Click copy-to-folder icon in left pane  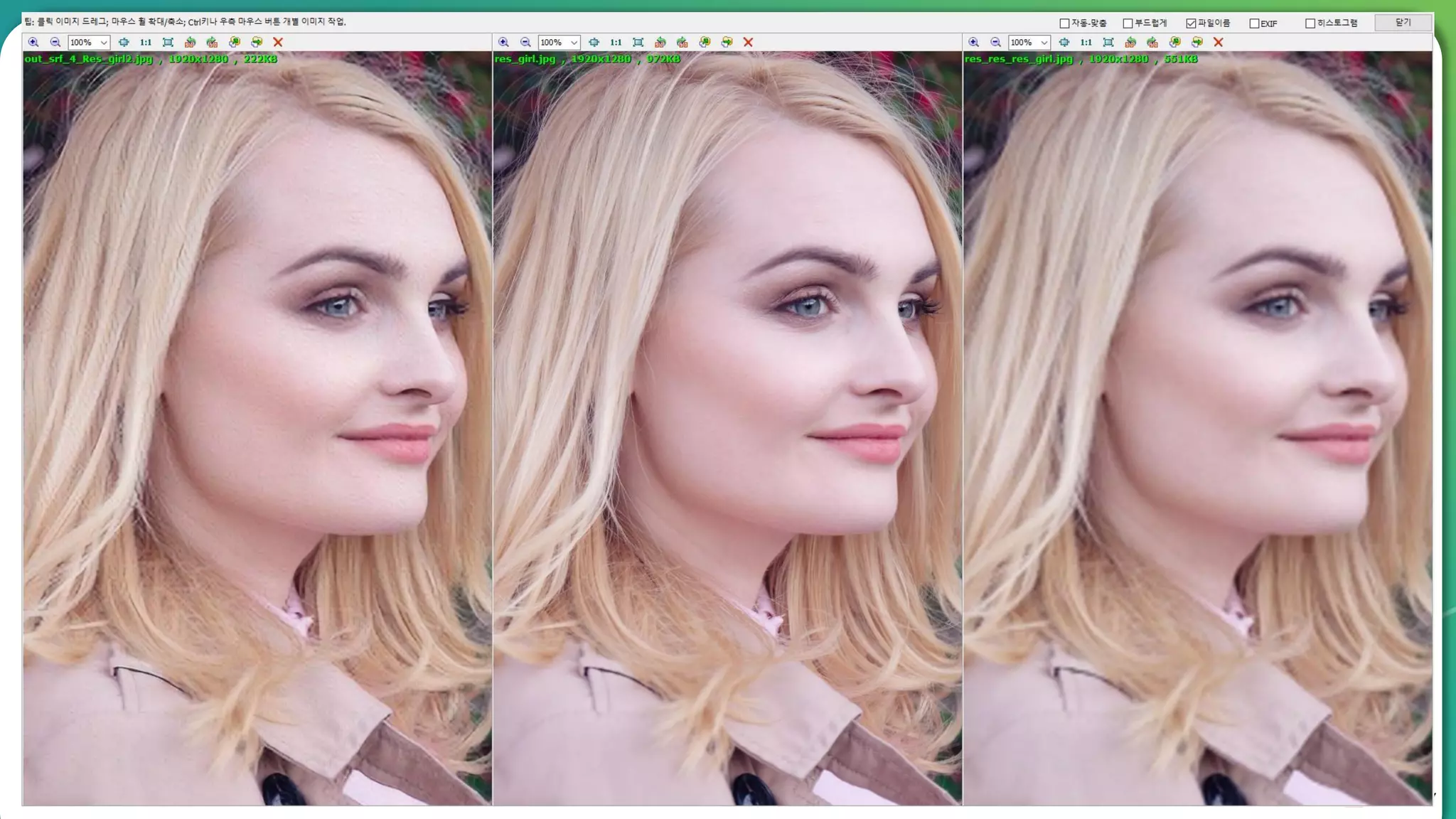[x=235, y=43]
